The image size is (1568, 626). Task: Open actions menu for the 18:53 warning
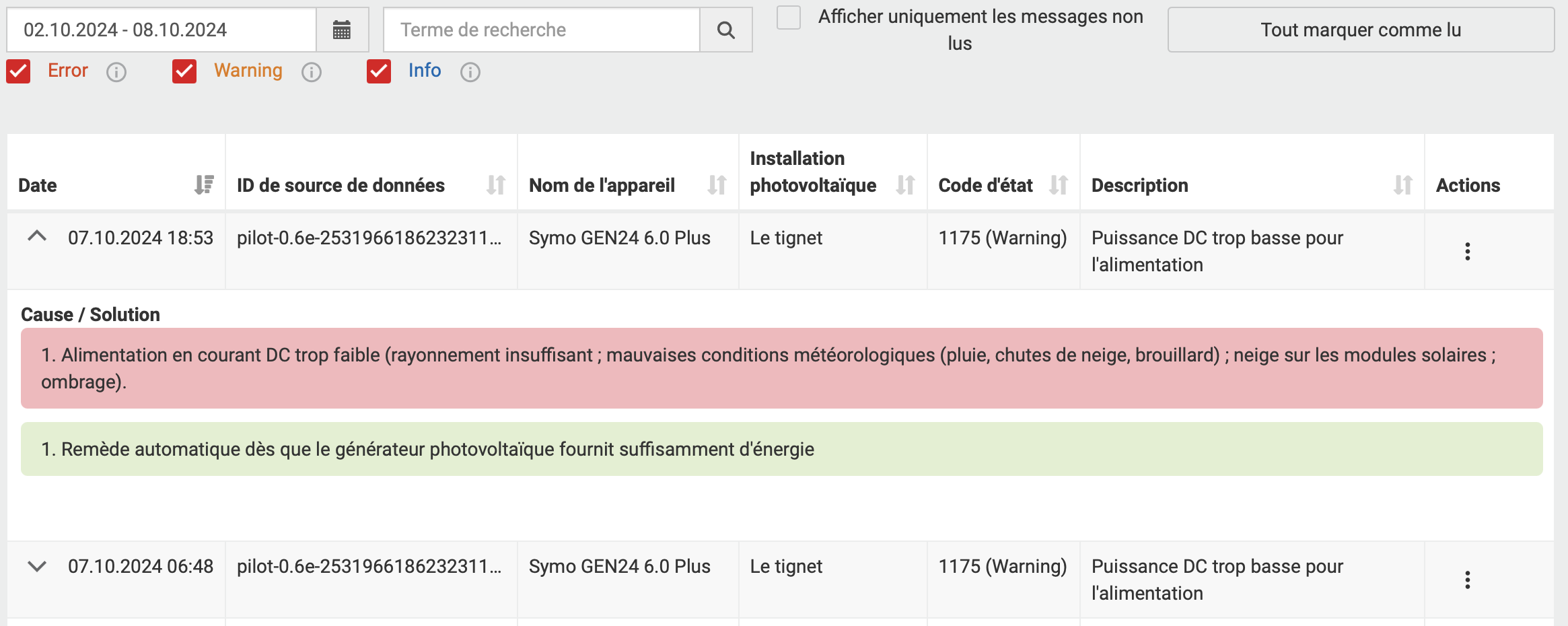1468,250
